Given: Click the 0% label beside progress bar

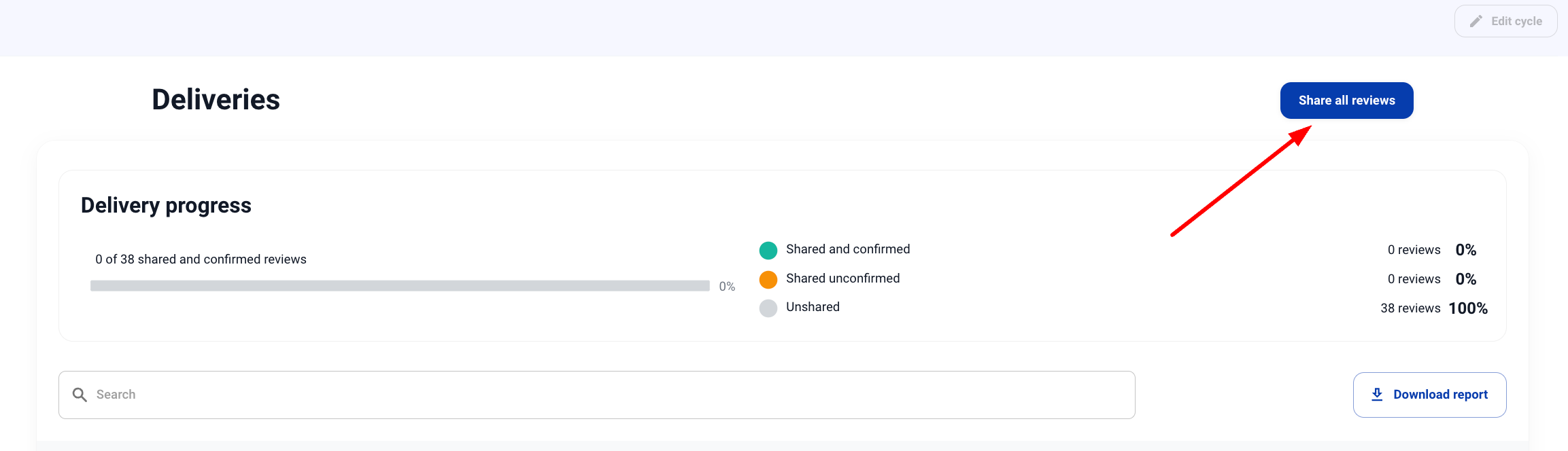Looking at the screenshot, I should tap(727, 287).
